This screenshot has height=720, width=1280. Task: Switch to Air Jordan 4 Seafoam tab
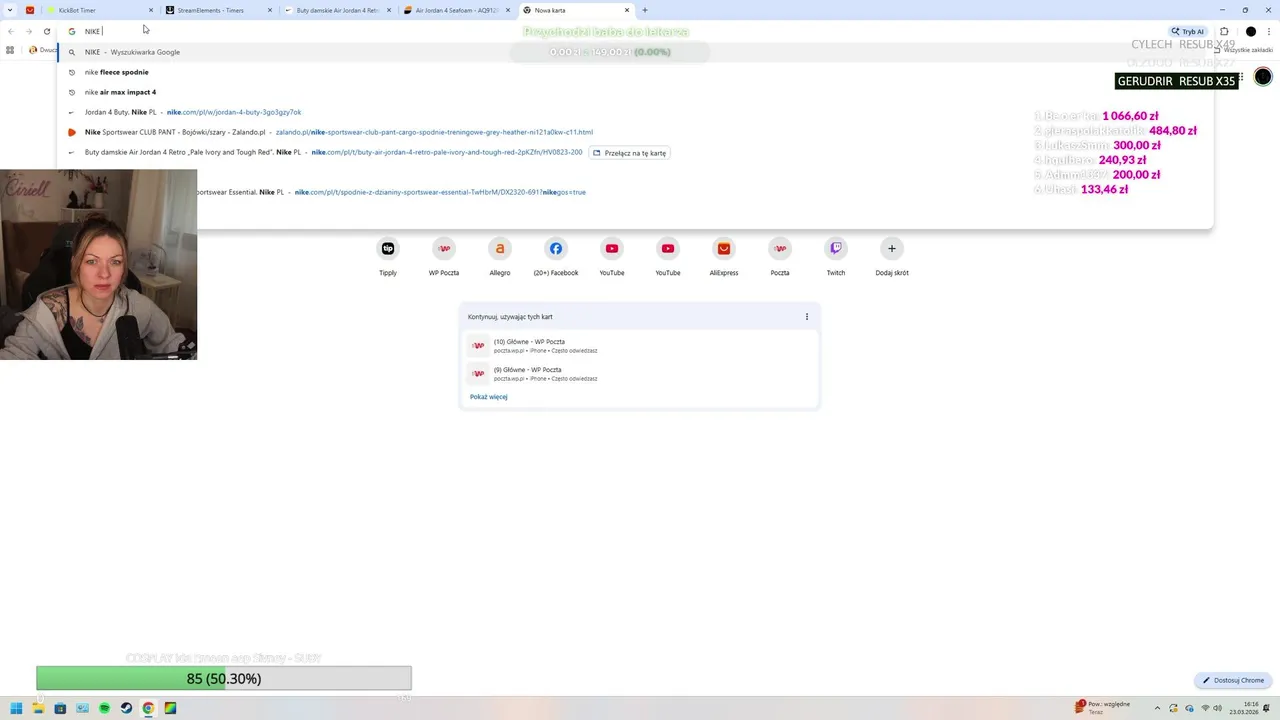[457, 10]
